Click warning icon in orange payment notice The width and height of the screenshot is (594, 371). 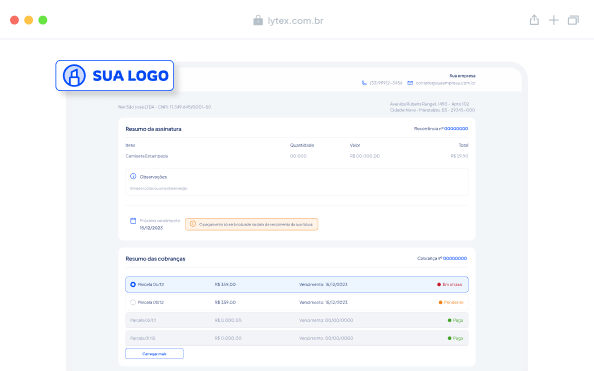[192, 224]
